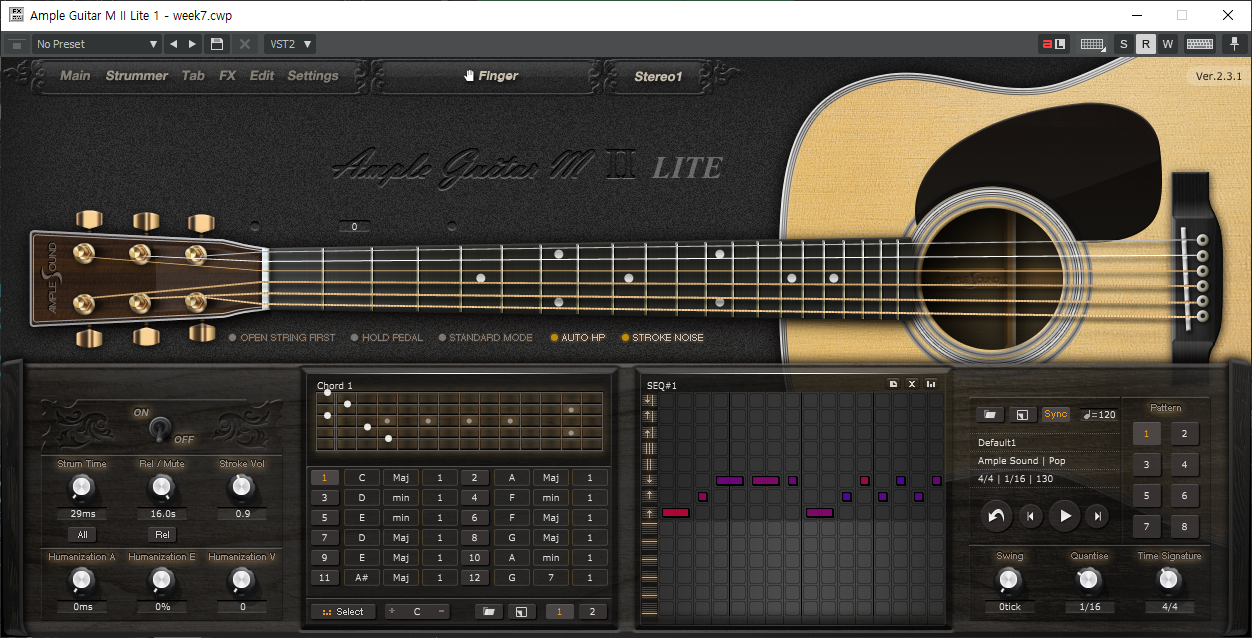The image size is (1252, 638).
Task: Disable the Auto HP option
Action: coord(577,338)
